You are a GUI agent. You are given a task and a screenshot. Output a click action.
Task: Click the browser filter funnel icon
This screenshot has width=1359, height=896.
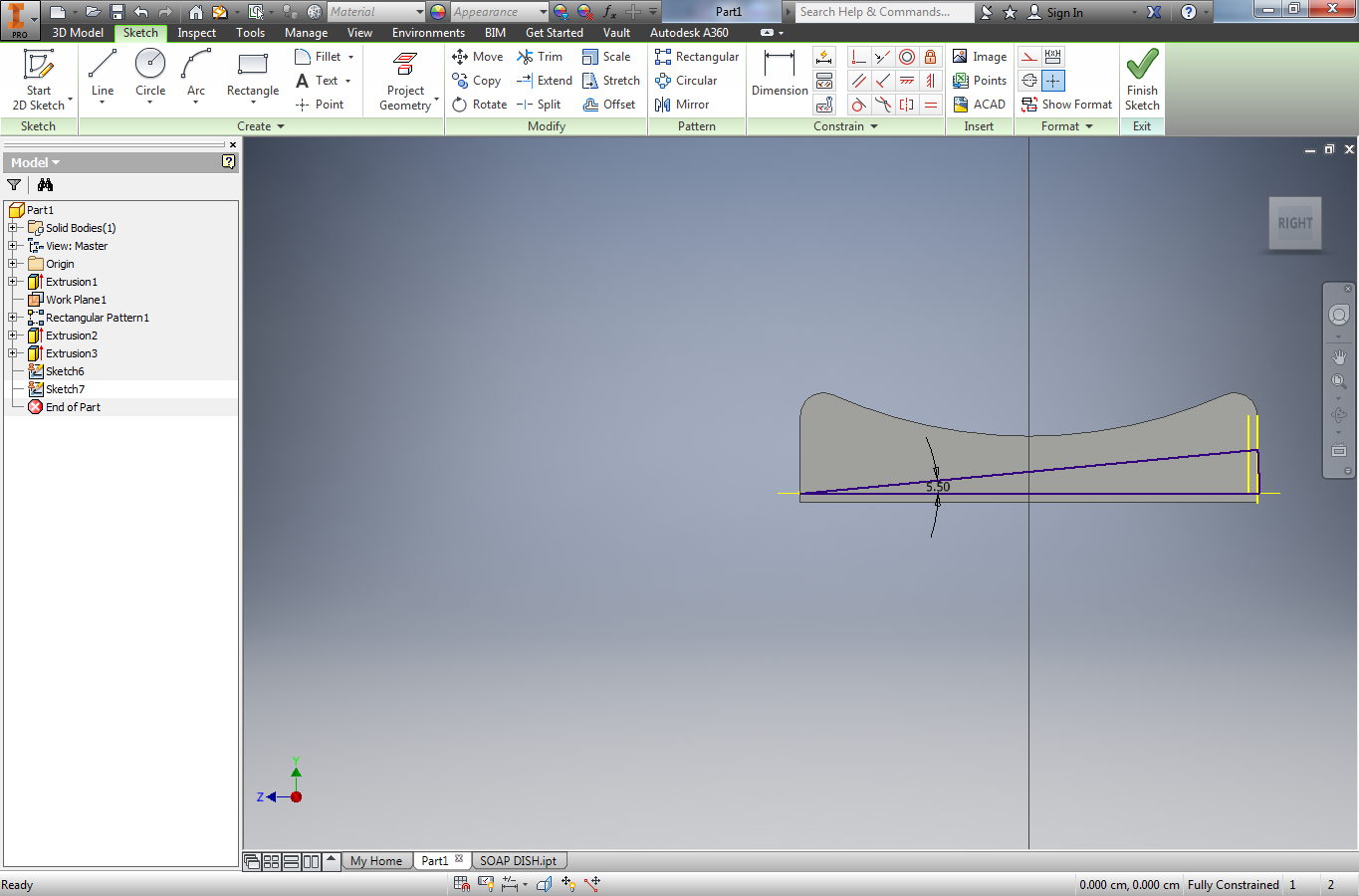(14, 185)
